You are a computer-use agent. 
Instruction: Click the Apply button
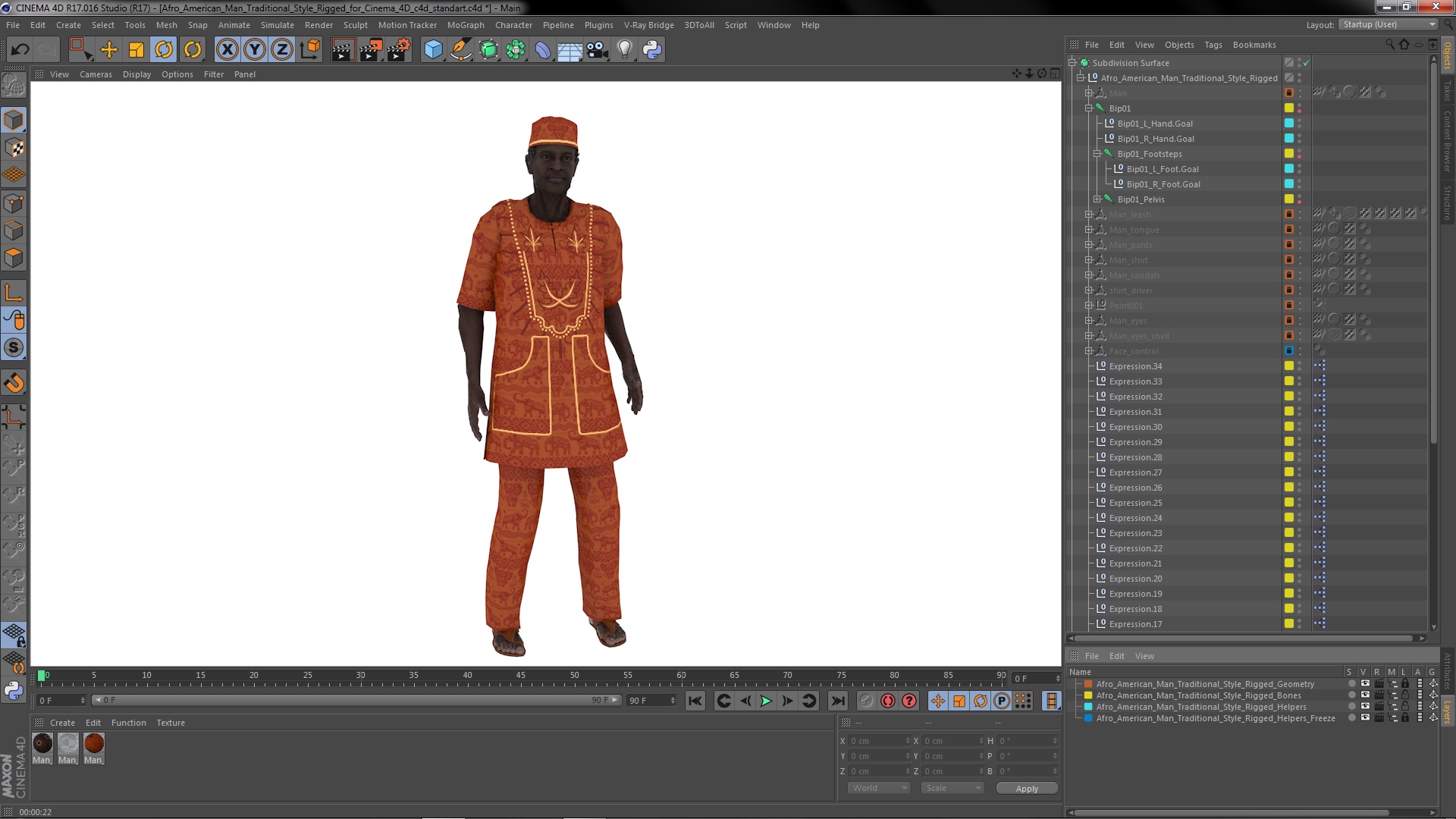click(x=1027, y=789)
